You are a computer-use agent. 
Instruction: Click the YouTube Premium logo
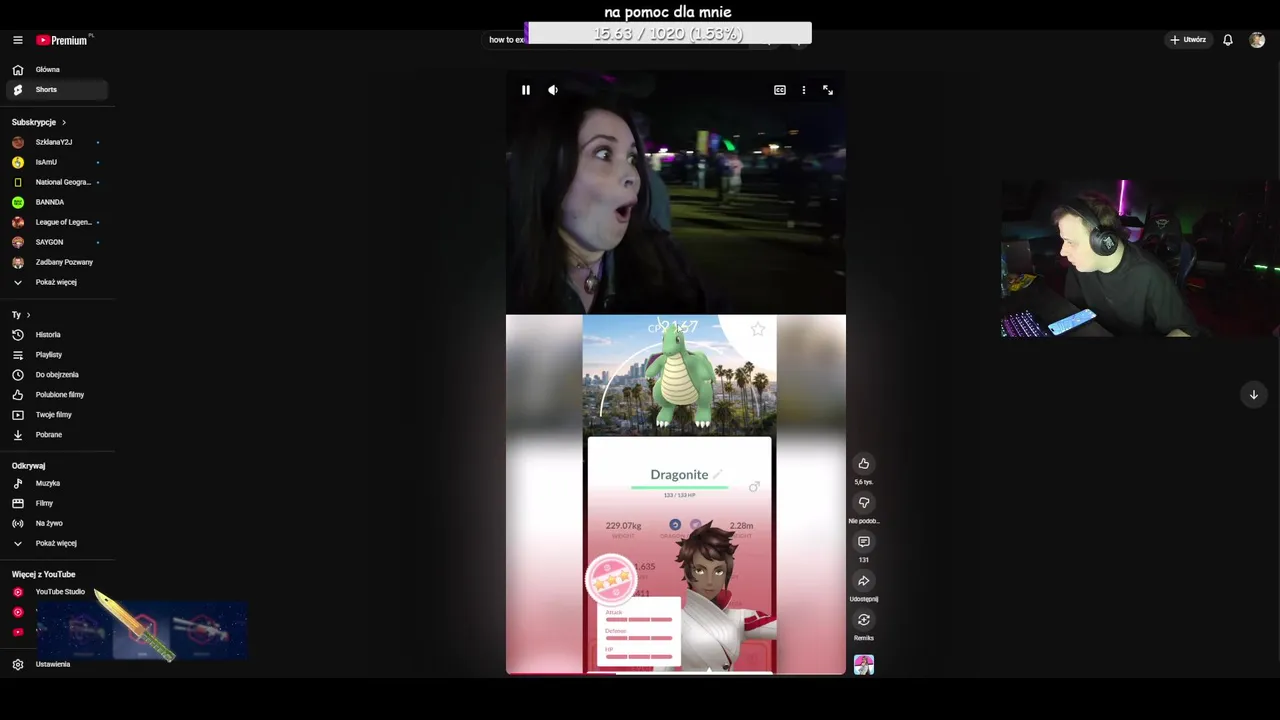click(63, 40)
